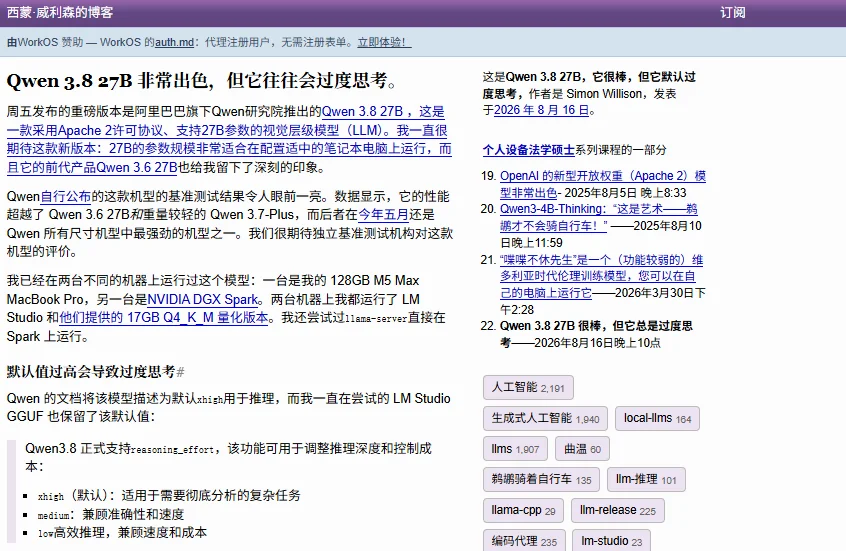Open series item 19 about OpenAI 的新型开放权重
The image size is (846, 551).
coord(603,184)
